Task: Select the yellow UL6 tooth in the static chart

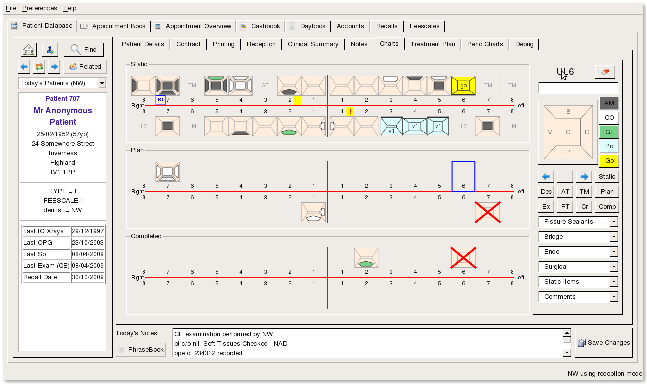Action: tap(463, 86)
